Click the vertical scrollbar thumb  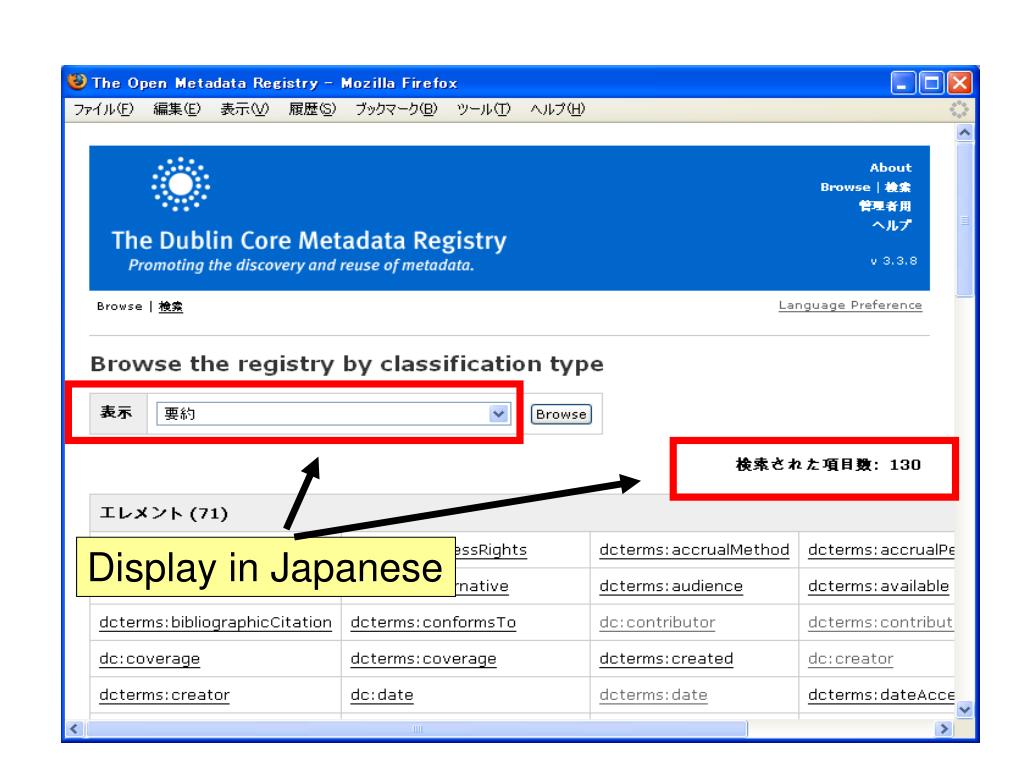click(965, 219)
